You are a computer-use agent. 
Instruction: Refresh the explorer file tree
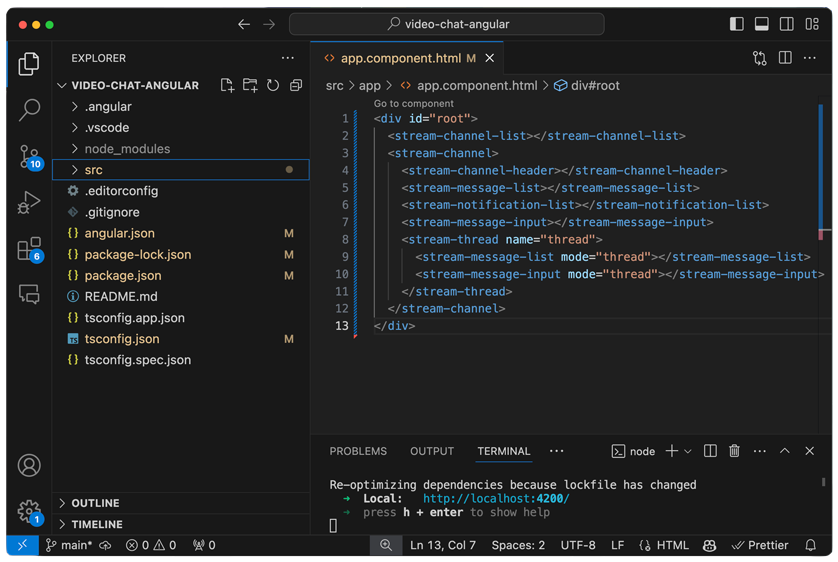273,85
